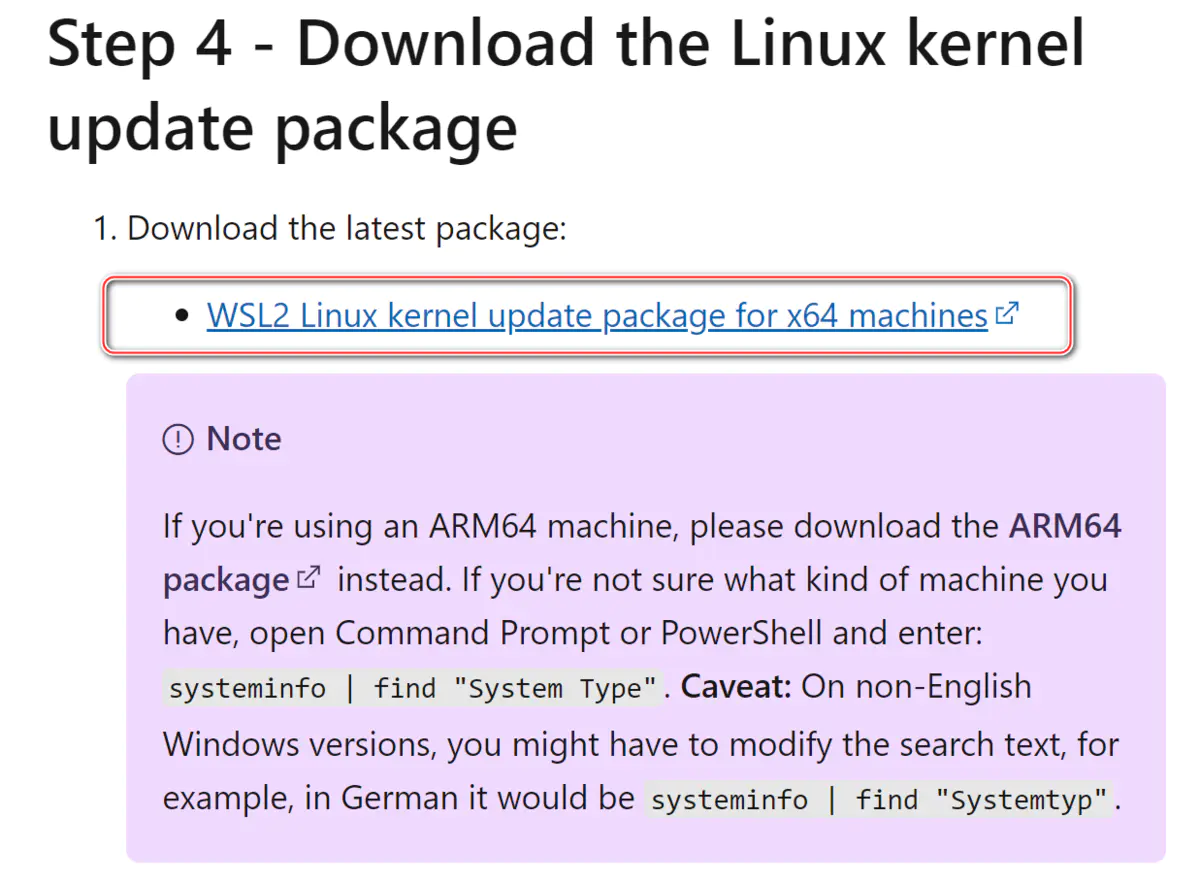Click the external-link icon beside ARM64 package
Screen dimensions: 1200x883
coord(310,577)
